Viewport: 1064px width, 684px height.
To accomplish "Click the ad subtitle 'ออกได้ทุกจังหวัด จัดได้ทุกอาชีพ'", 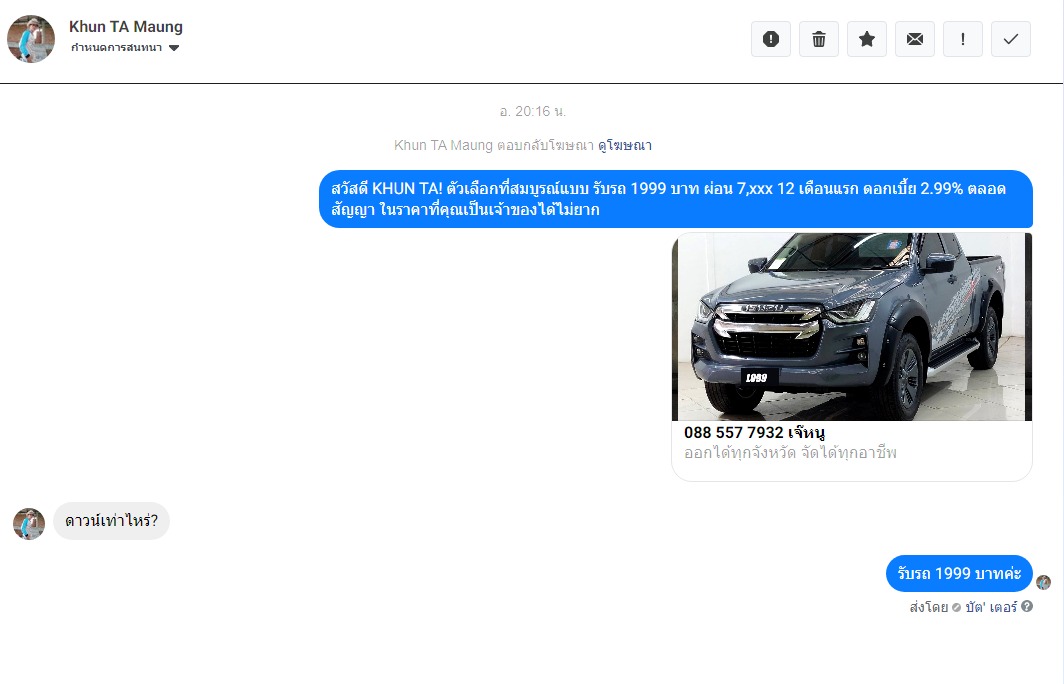I will coord(790,453).
